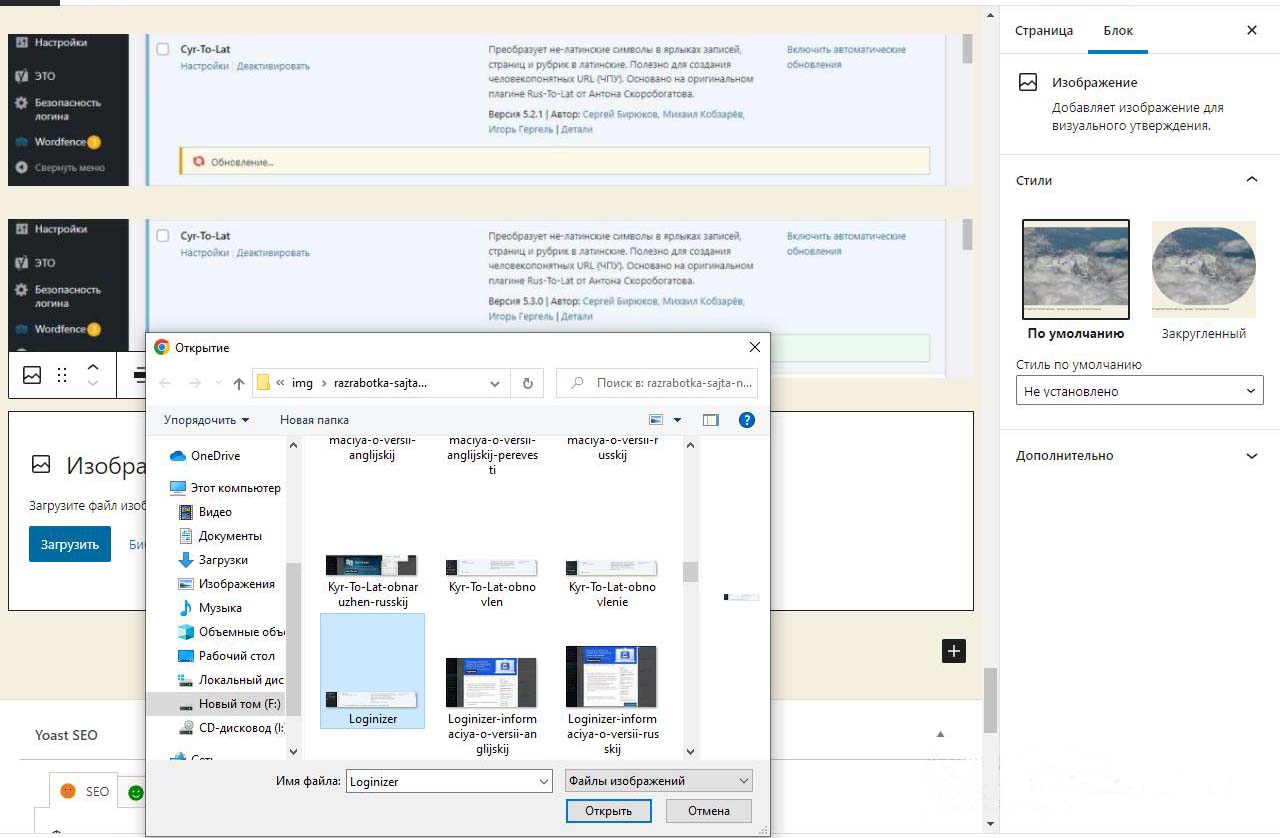Open help via the blue question mark icon
1280x838 pixels.
click(x=746, y=420)
